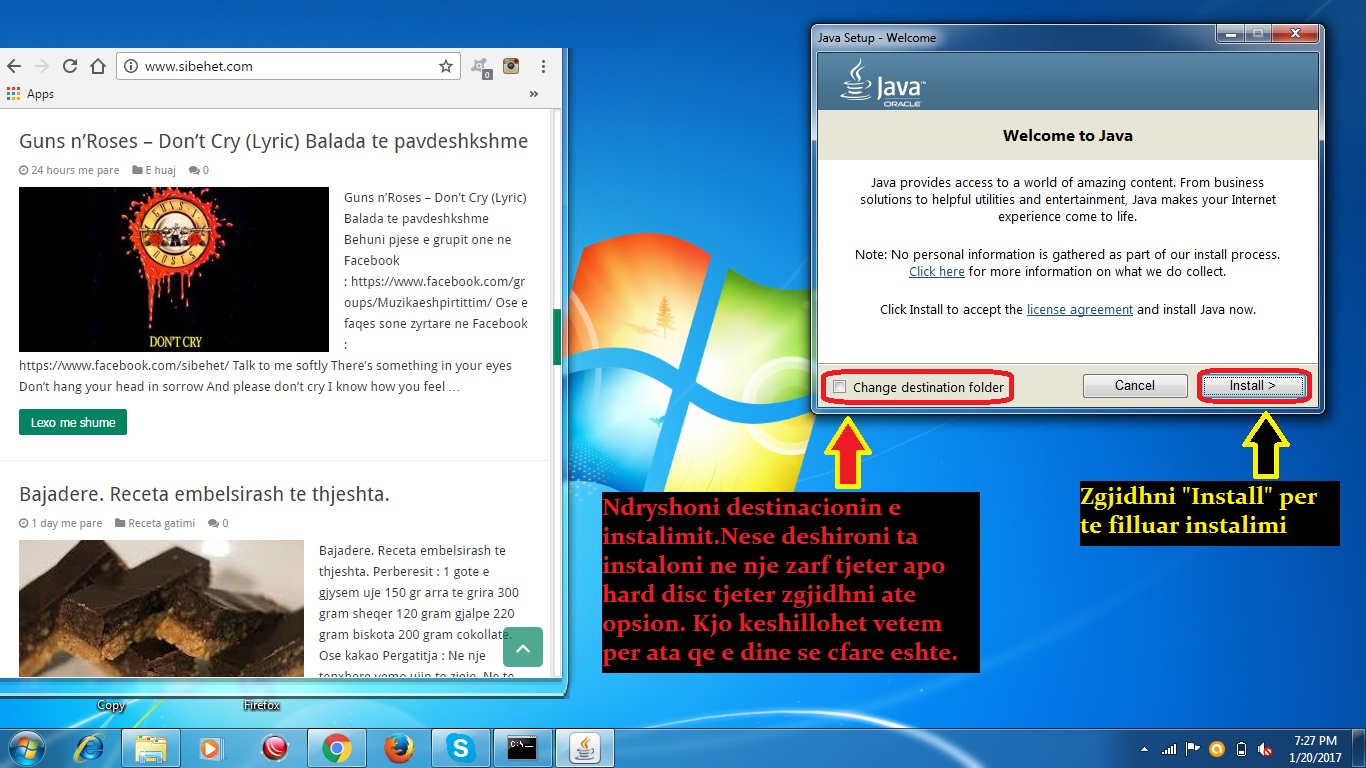Close the Java Setup window
Screen dimensions: 1366x768
tap(1295, 34)
